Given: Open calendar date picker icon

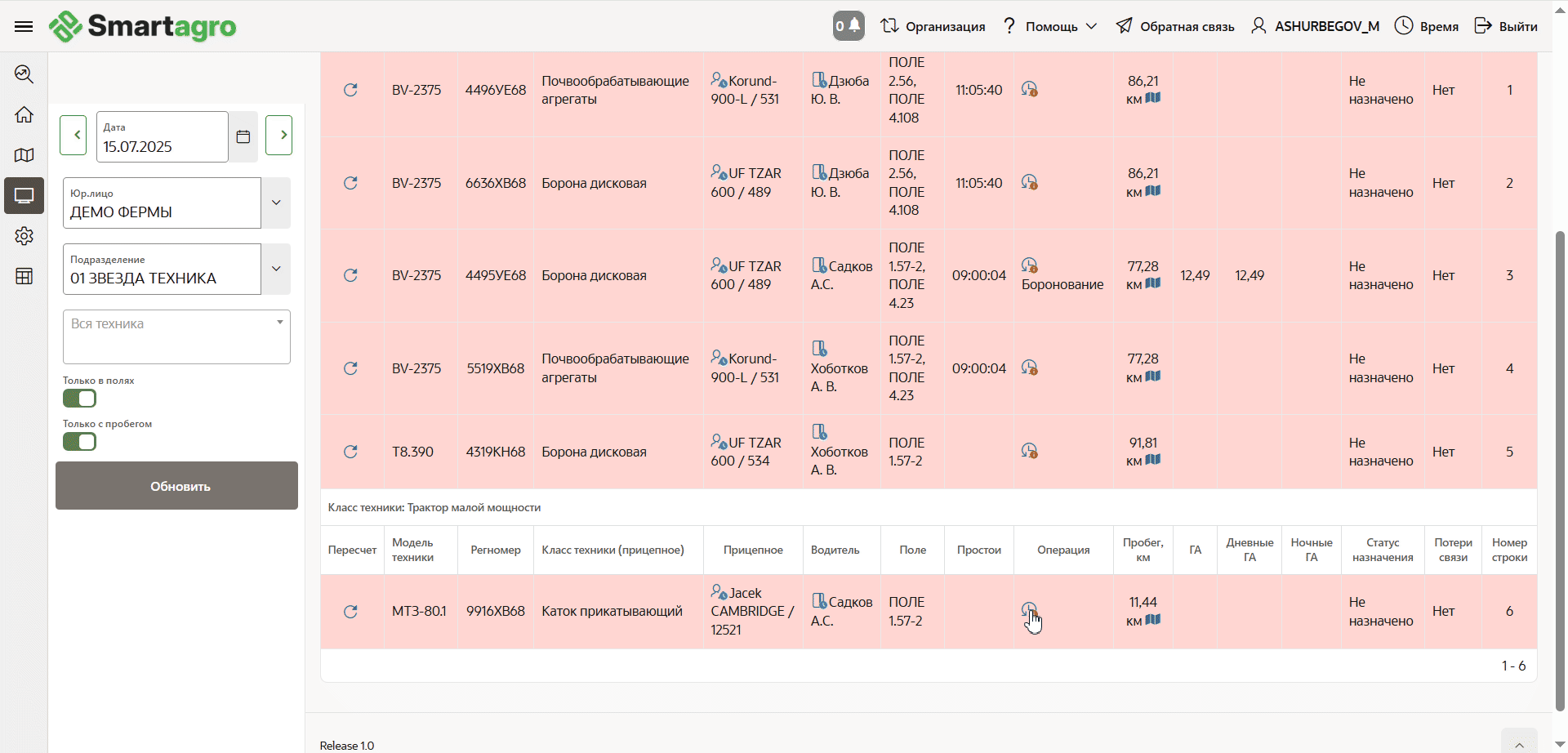Looking at the screenshot, I should coord(243,136).
